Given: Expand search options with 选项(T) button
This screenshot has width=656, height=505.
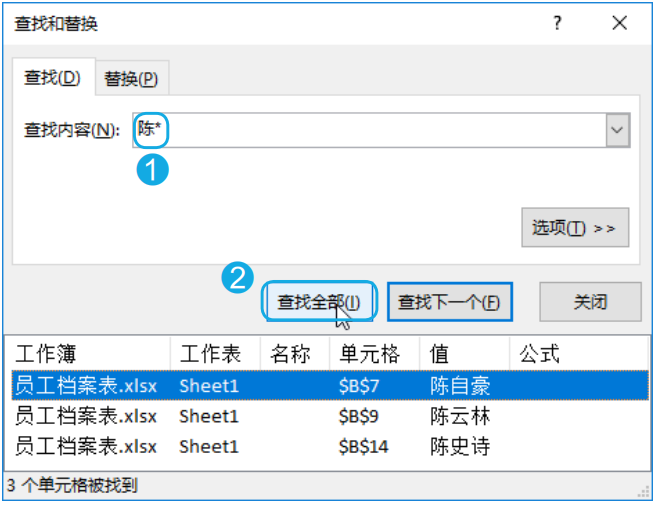Looking at the screenshot, I should (575, 228).
